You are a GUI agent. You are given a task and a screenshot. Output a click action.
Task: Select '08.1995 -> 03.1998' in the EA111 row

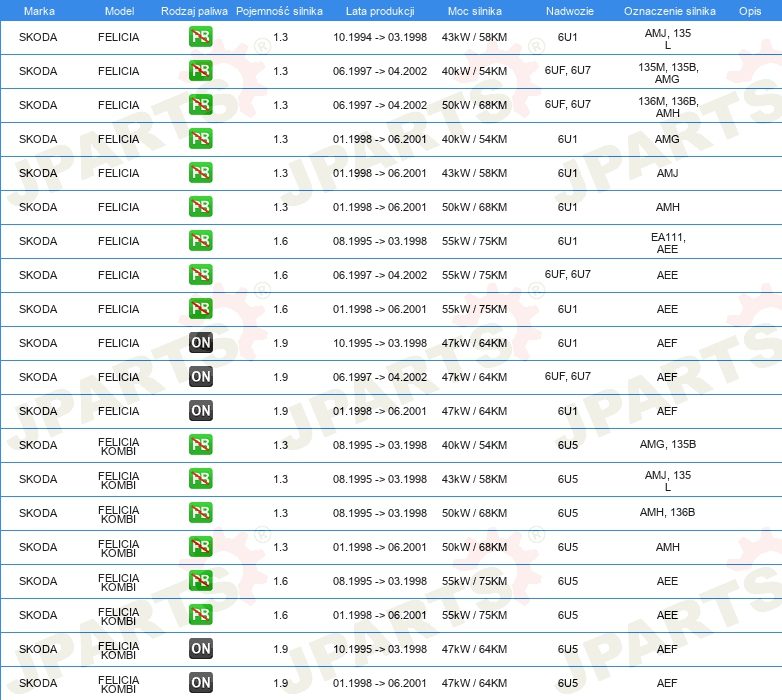coord(380,241)
